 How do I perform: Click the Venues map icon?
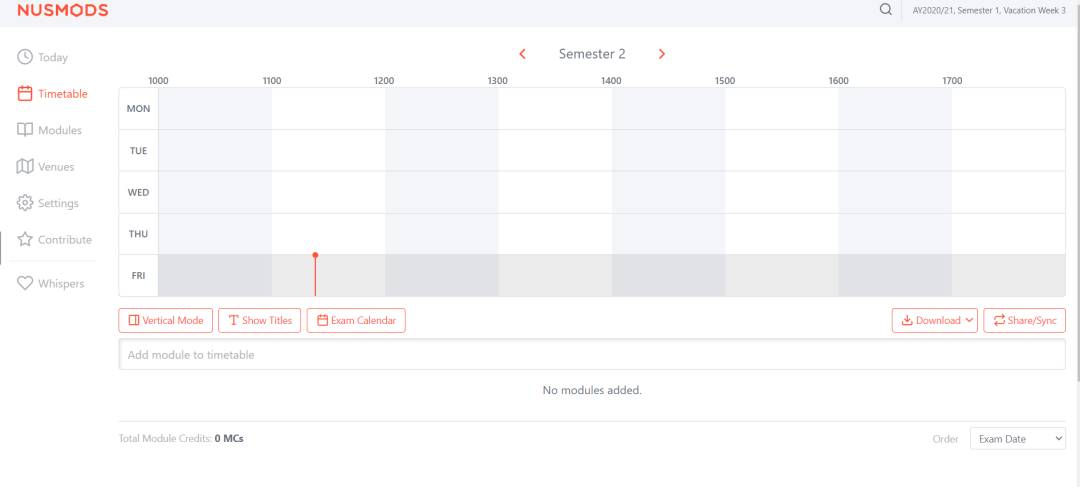pyautogui.click(x=25, y=167)
